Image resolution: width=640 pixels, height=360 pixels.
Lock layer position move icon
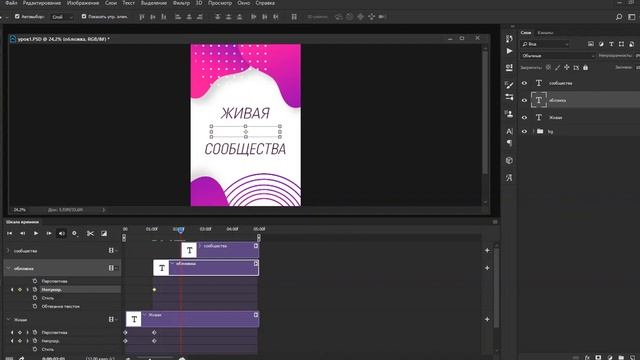coord(567,67)
